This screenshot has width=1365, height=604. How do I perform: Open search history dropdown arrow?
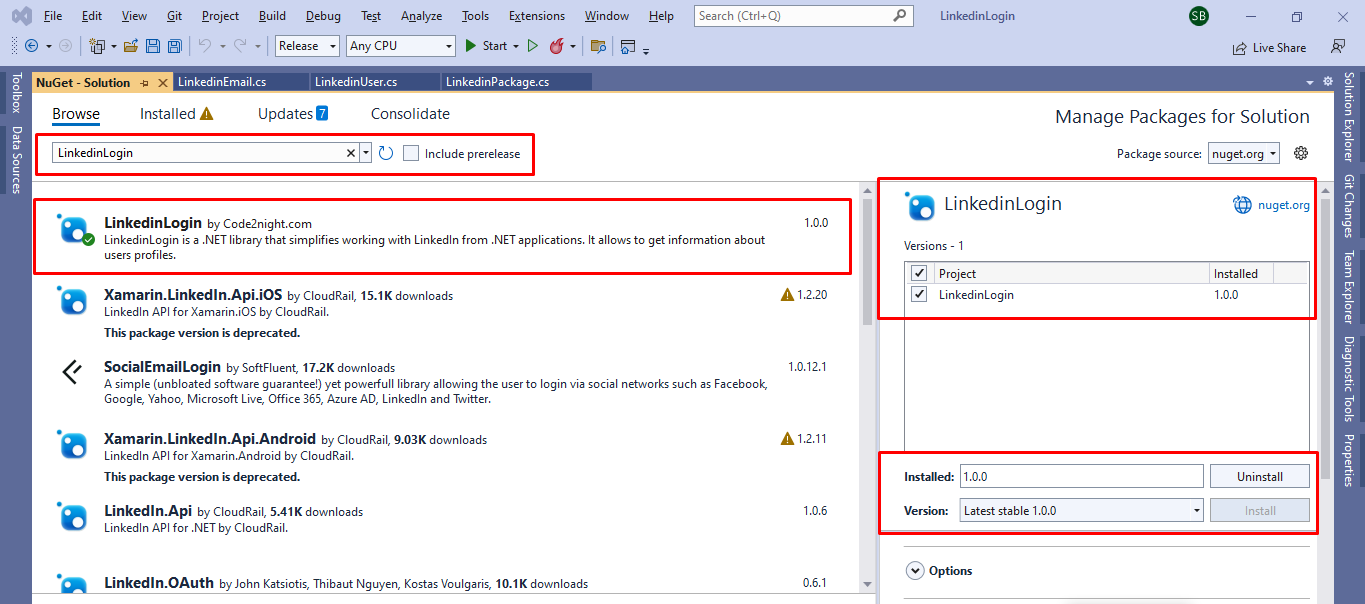(366, 153)
